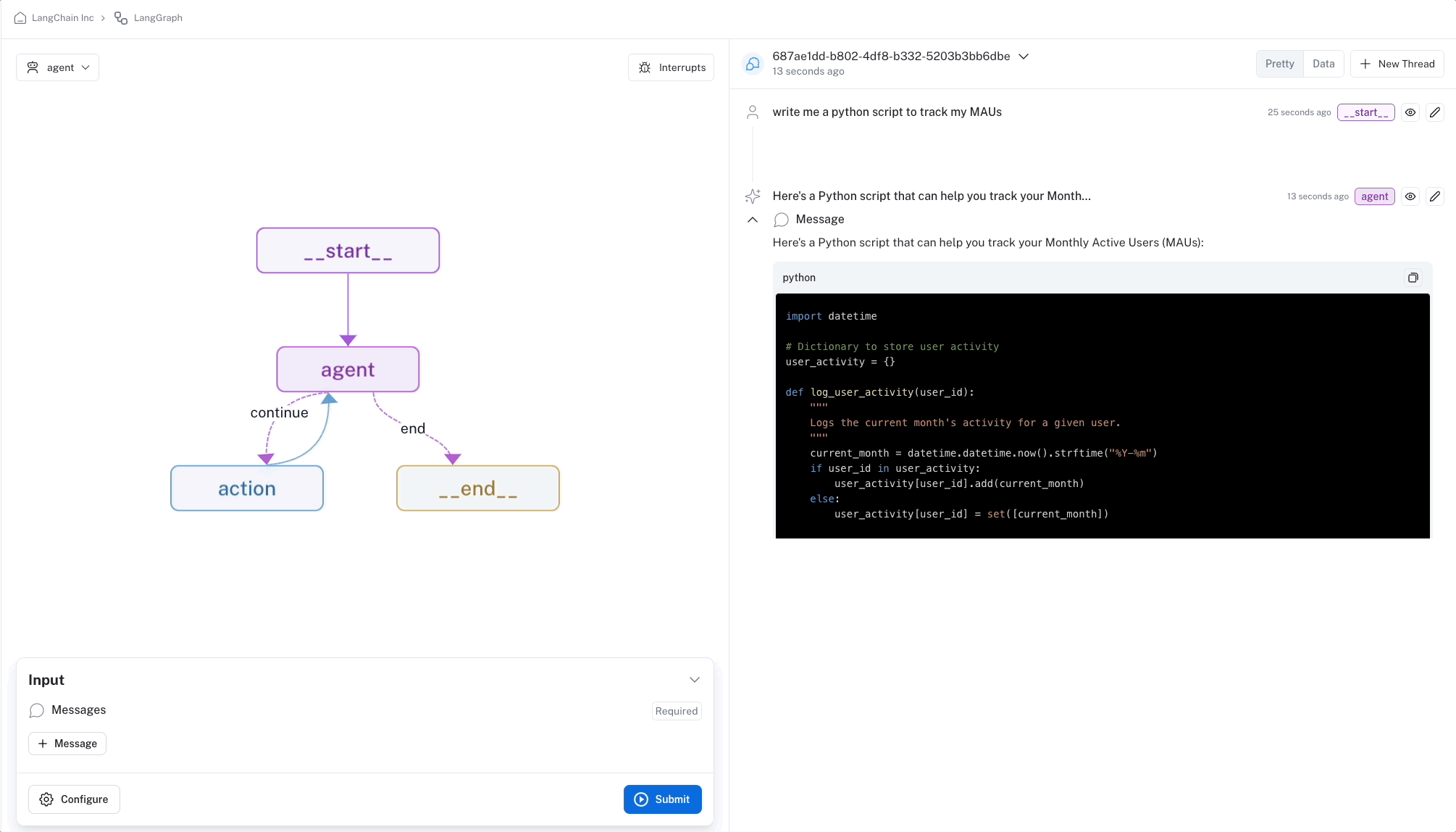Click the bug icon next to Interrupts
Image resolution: width=1456 pixels, height=832 pixels.
644,67
